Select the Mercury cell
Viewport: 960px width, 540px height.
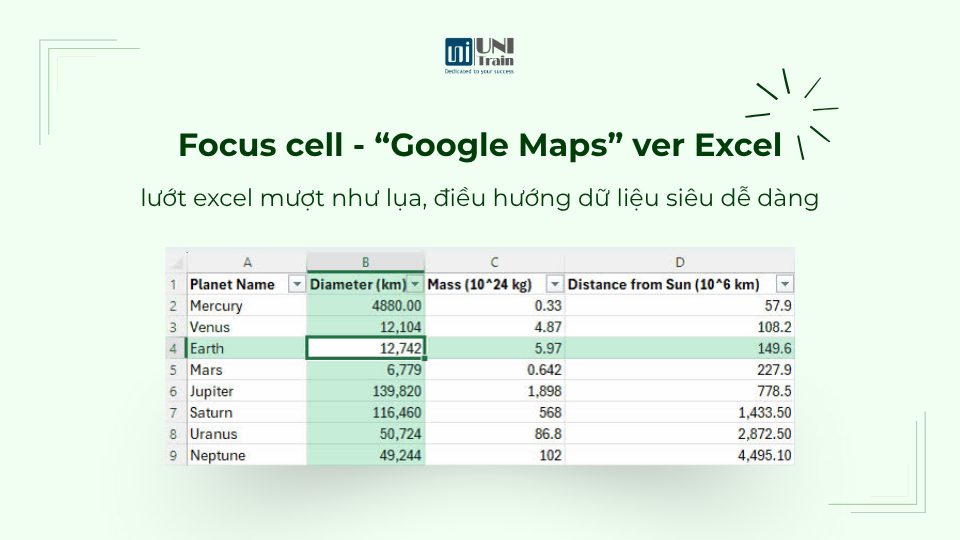(x=247, y=306)
